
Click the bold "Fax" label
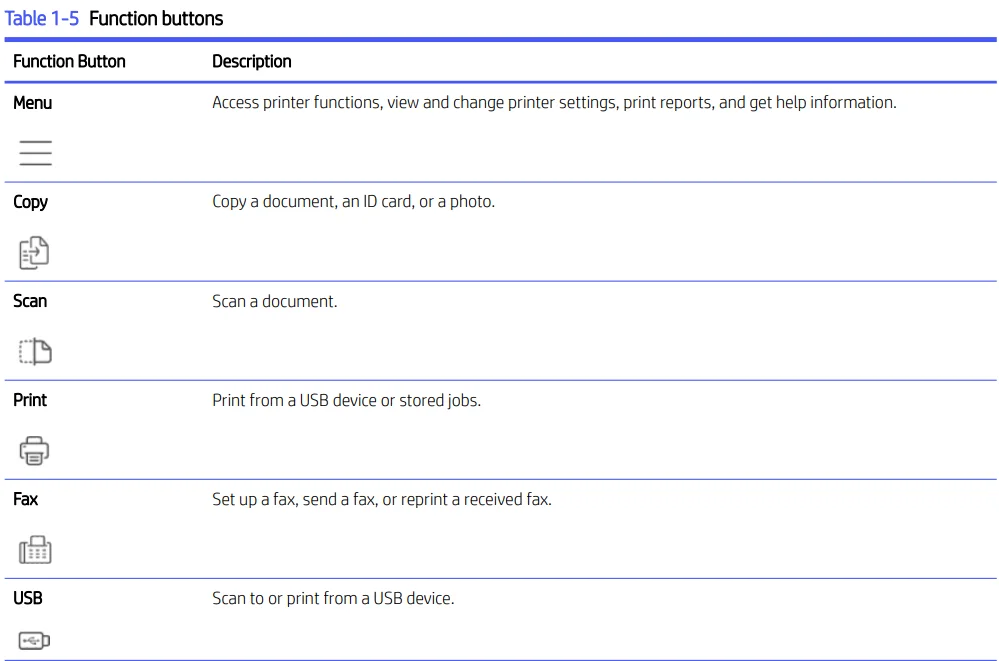pos(26,498)
